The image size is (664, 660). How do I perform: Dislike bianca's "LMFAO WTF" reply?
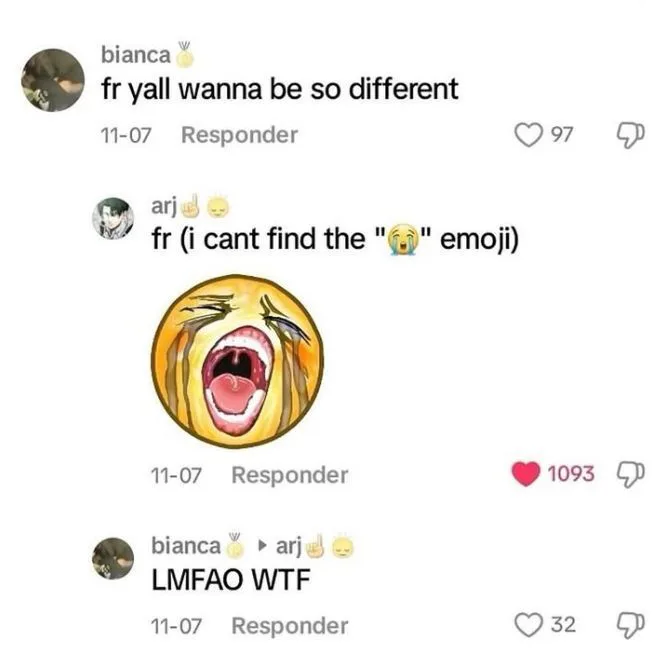[x=631, y=625]
